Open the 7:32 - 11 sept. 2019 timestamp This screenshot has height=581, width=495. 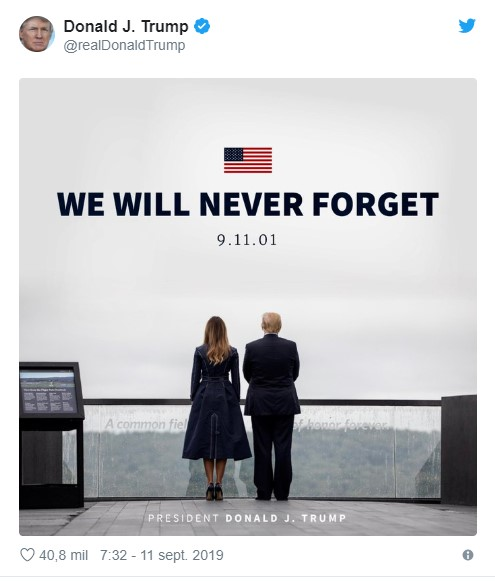162,555
